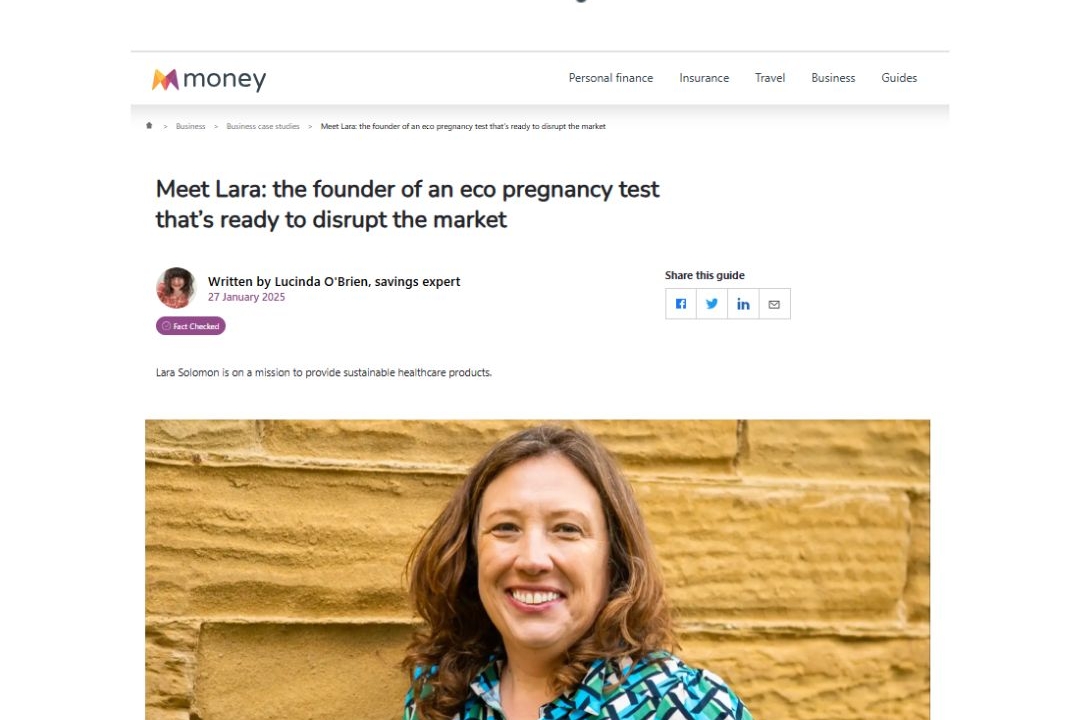
Task: Follow the Business case studies breadcrumb
Action: coord(262,126)
